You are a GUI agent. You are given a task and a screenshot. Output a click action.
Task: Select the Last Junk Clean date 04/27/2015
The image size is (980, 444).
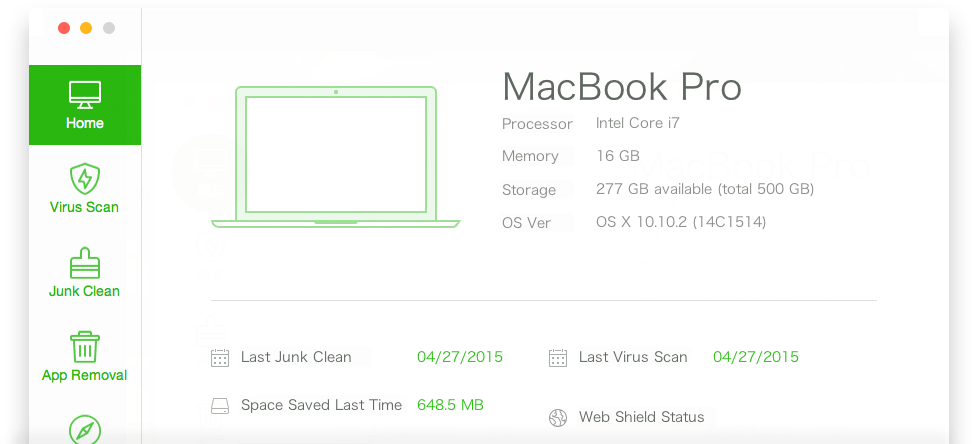460,357
